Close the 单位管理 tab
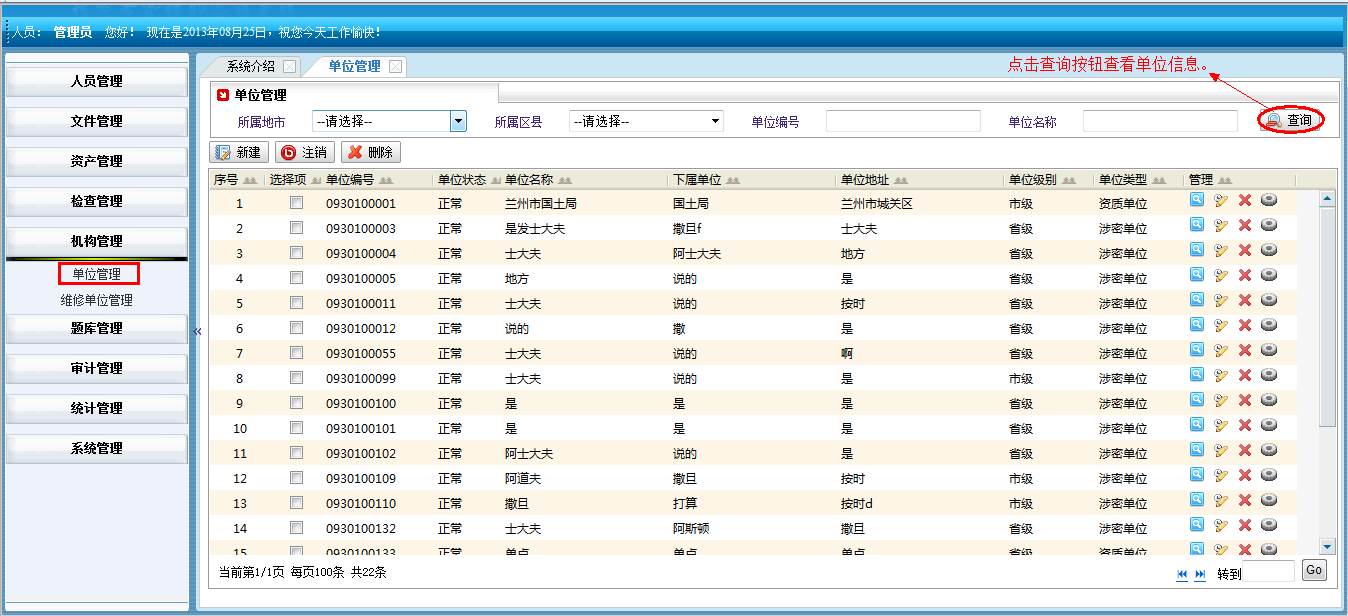The width and height of the screenshot is (1348, 616). coord(395,67)
